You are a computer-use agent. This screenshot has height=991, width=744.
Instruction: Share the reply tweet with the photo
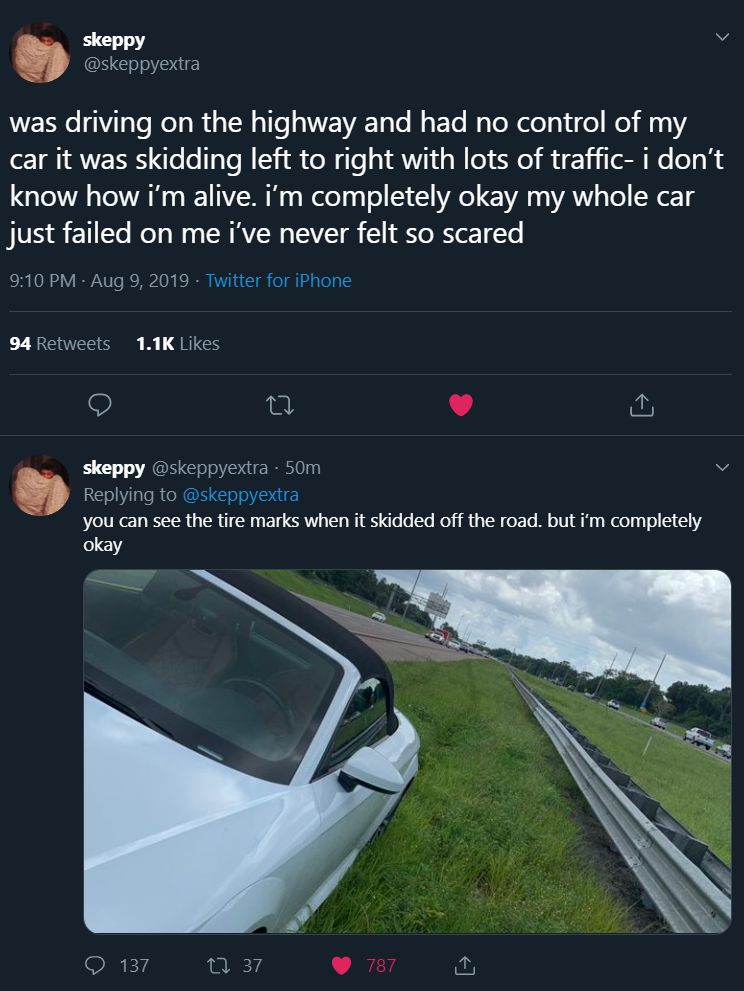[463, 965]
